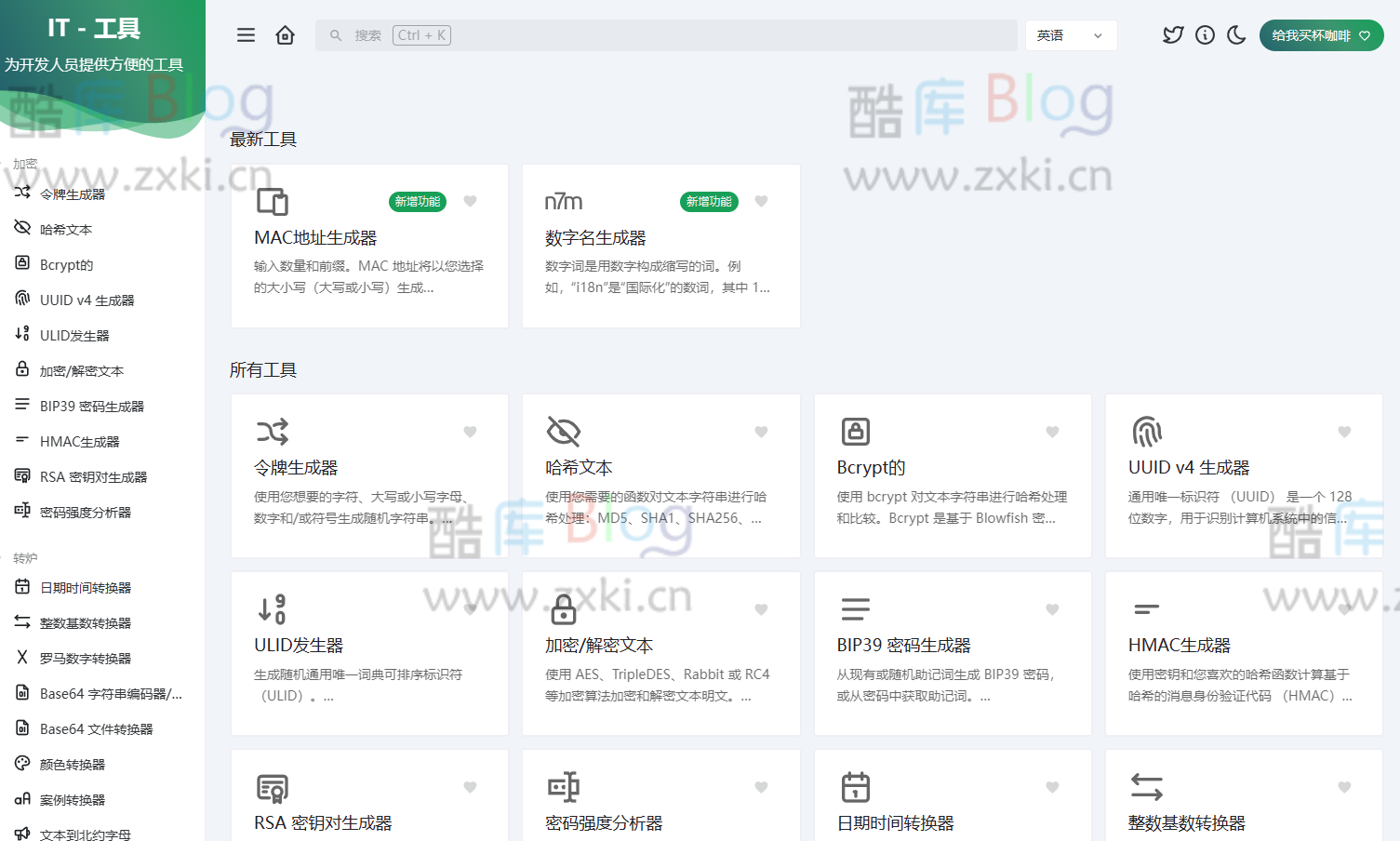Click the UUID v4 生成器 fingerprint icon
The image size is (1400, 841).
[1146, 431]
